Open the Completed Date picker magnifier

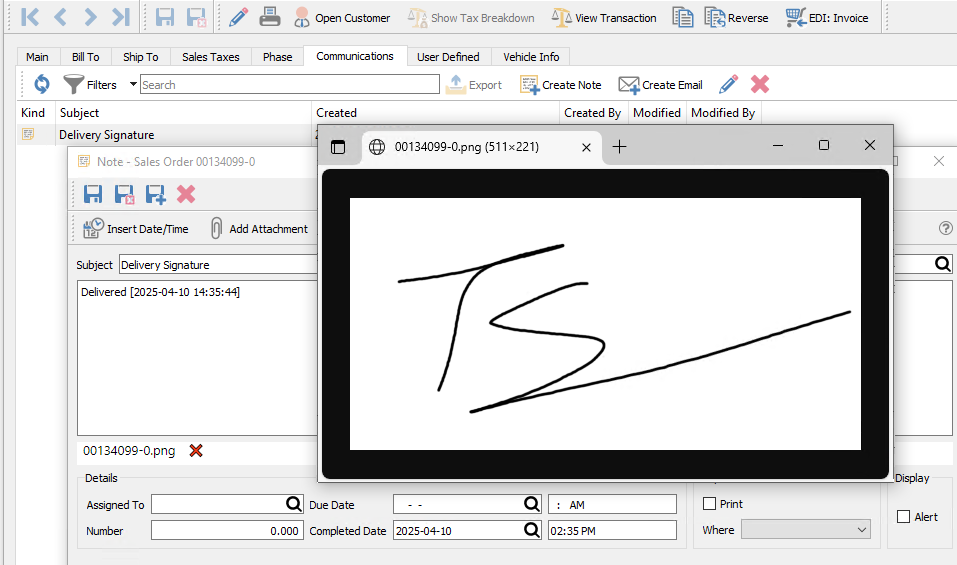(x=532, y=530)
